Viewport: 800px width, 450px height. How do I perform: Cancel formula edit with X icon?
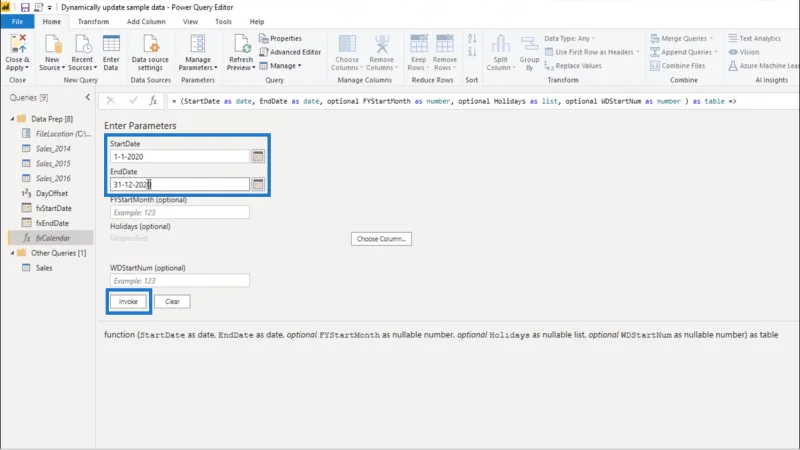(110, 101)
